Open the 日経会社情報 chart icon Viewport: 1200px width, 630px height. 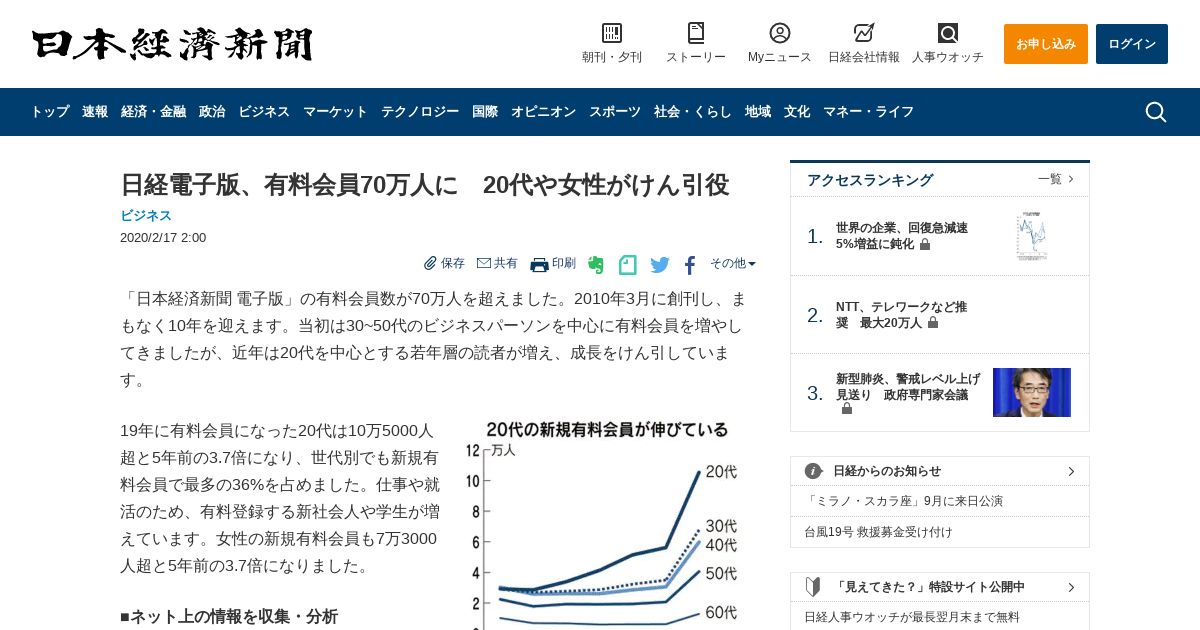864,33
